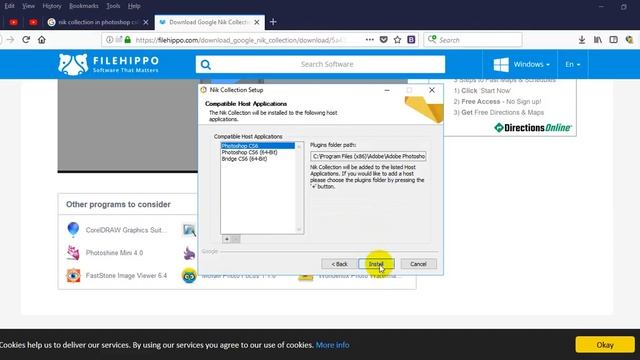The image size is (640, 360).
Task: Click the Firefox Search box
Action: click(x=473, y=40)
